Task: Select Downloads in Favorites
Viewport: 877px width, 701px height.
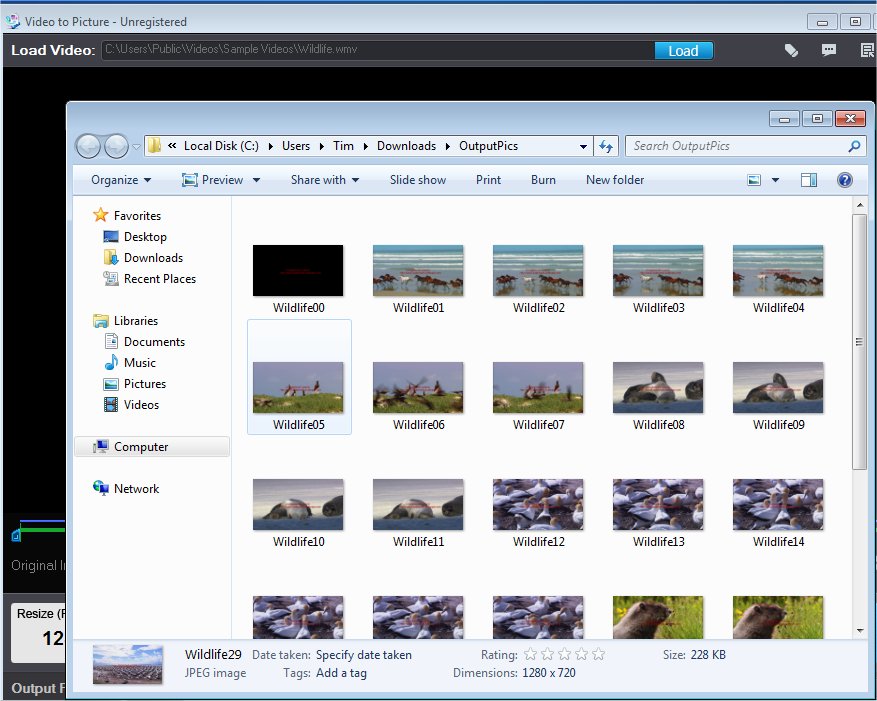Action: [152, 258]
